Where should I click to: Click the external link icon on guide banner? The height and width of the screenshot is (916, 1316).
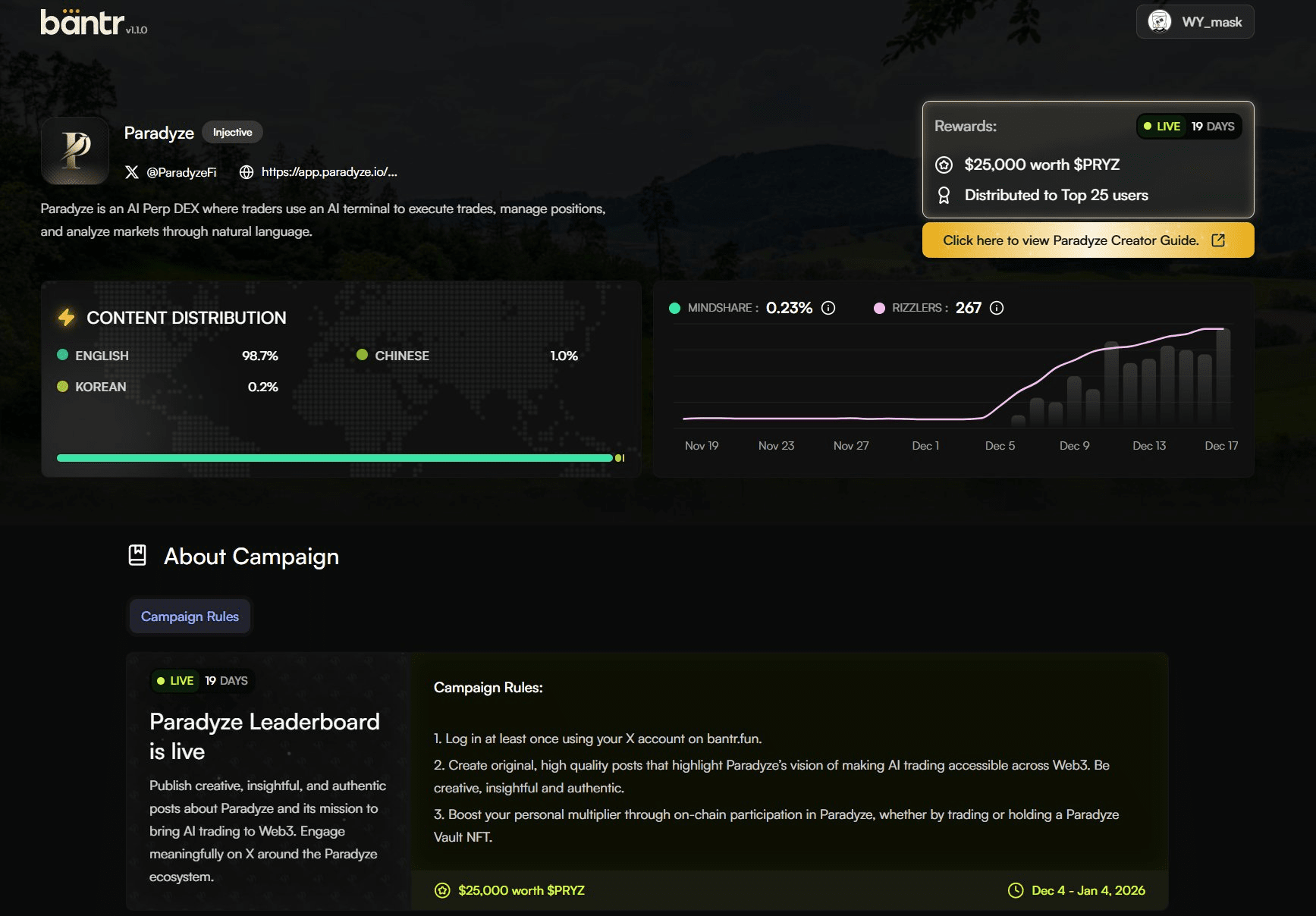[x=1218, y=240]
